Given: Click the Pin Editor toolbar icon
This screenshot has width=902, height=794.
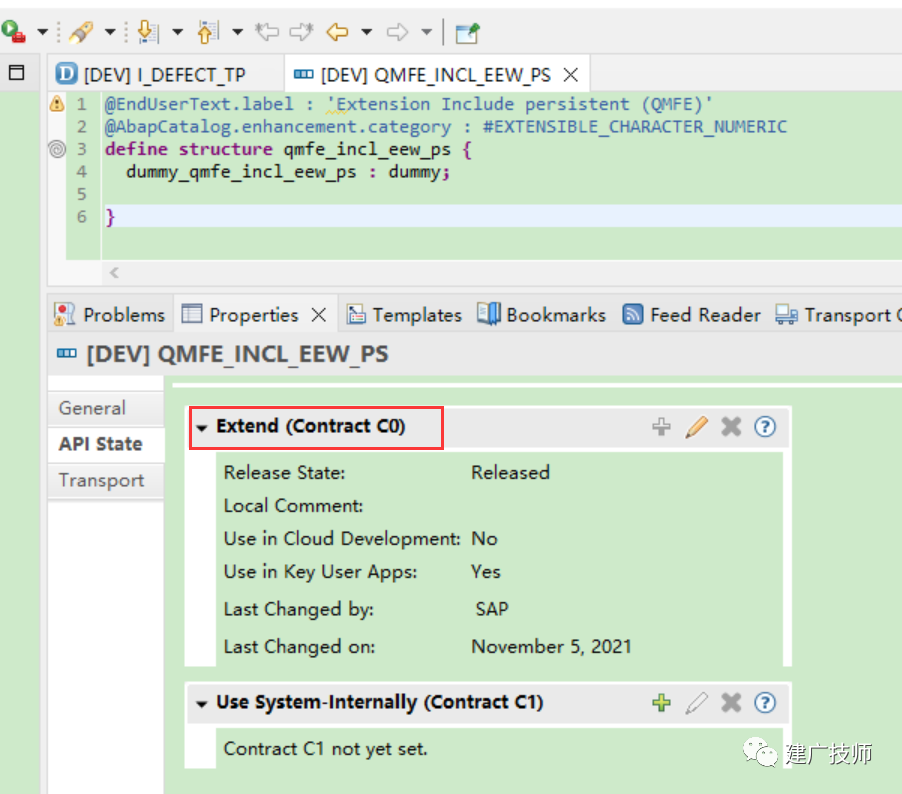Looking at the screenshot, I should 467,33.
